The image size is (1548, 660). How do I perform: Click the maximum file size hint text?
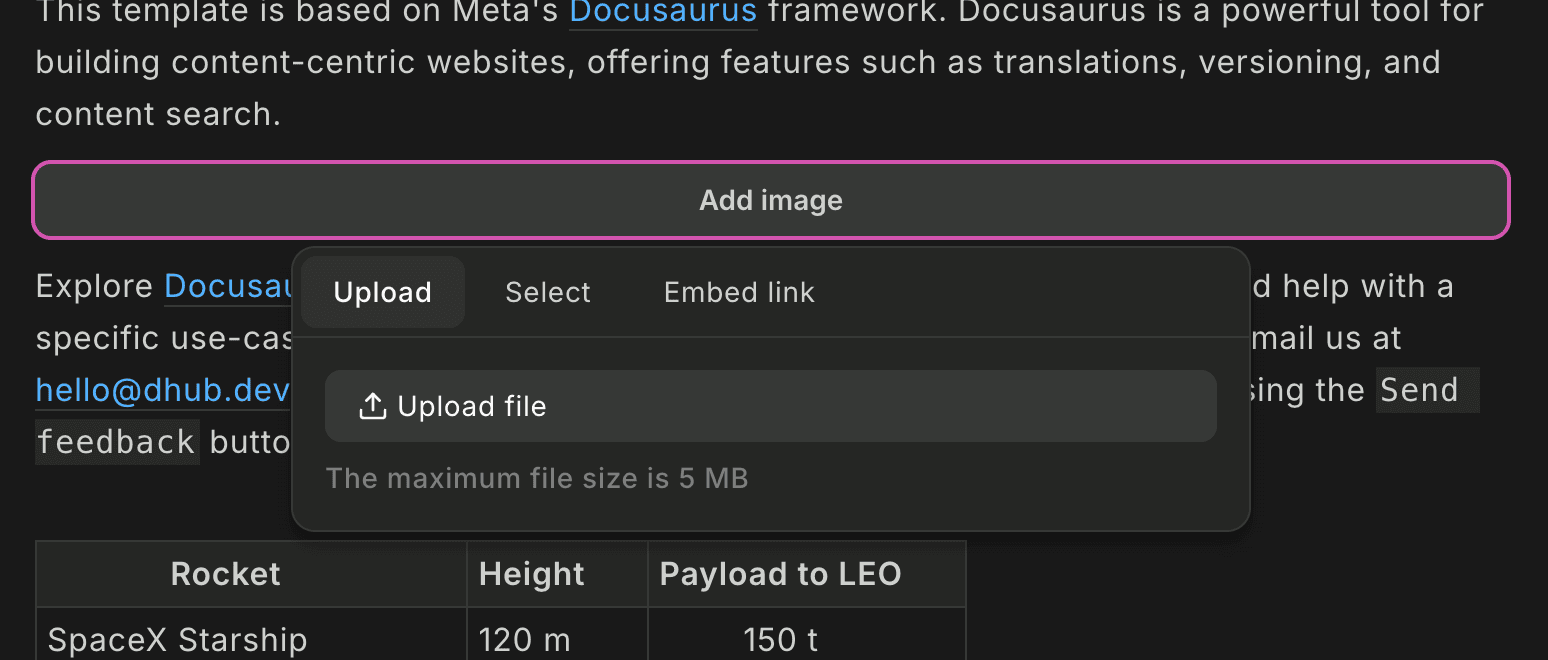(x=537, y=478)
